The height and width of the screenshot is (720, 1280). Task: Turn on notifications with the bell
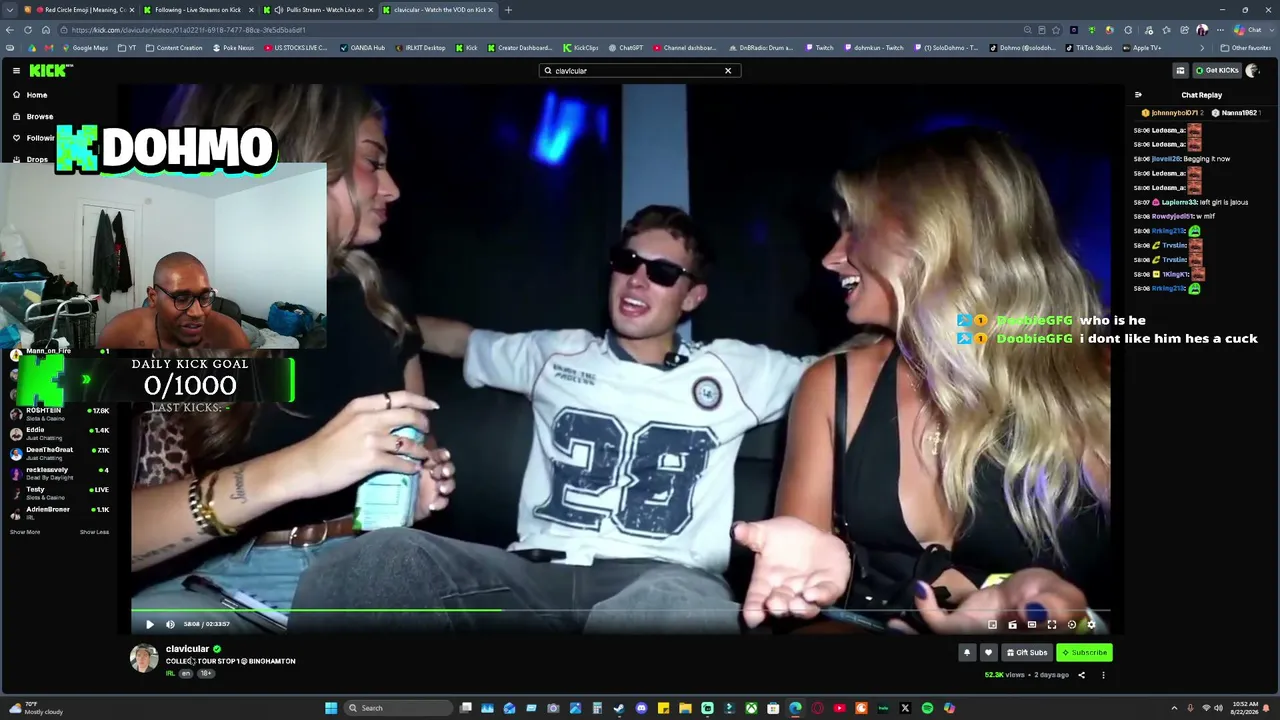(x=967, y=653)
